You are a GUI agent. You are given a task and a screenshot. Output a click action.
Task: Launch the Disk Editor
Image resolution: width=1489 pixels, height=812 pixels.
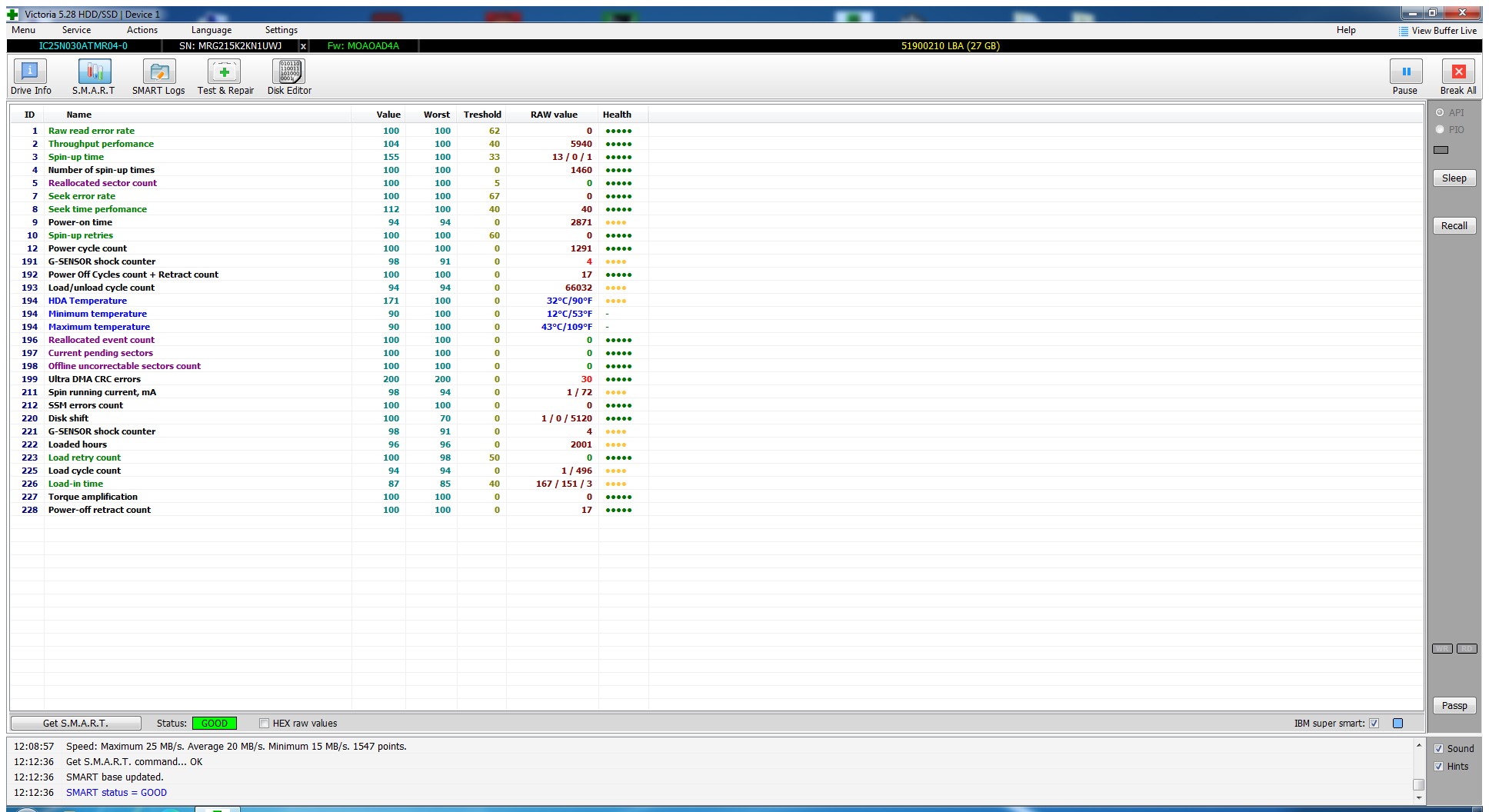click(x=289, y=77)
